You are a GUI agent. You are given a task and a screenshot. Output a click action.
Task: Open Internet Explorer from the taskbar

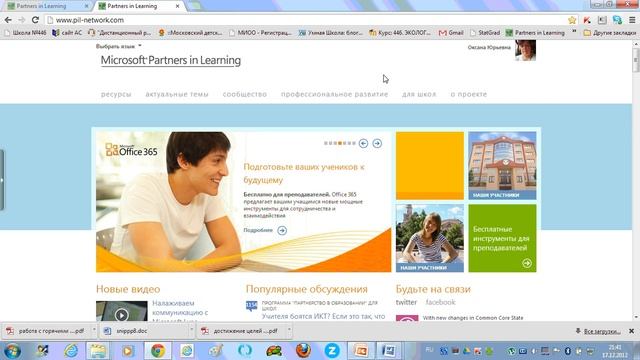(x=71, y=351)
